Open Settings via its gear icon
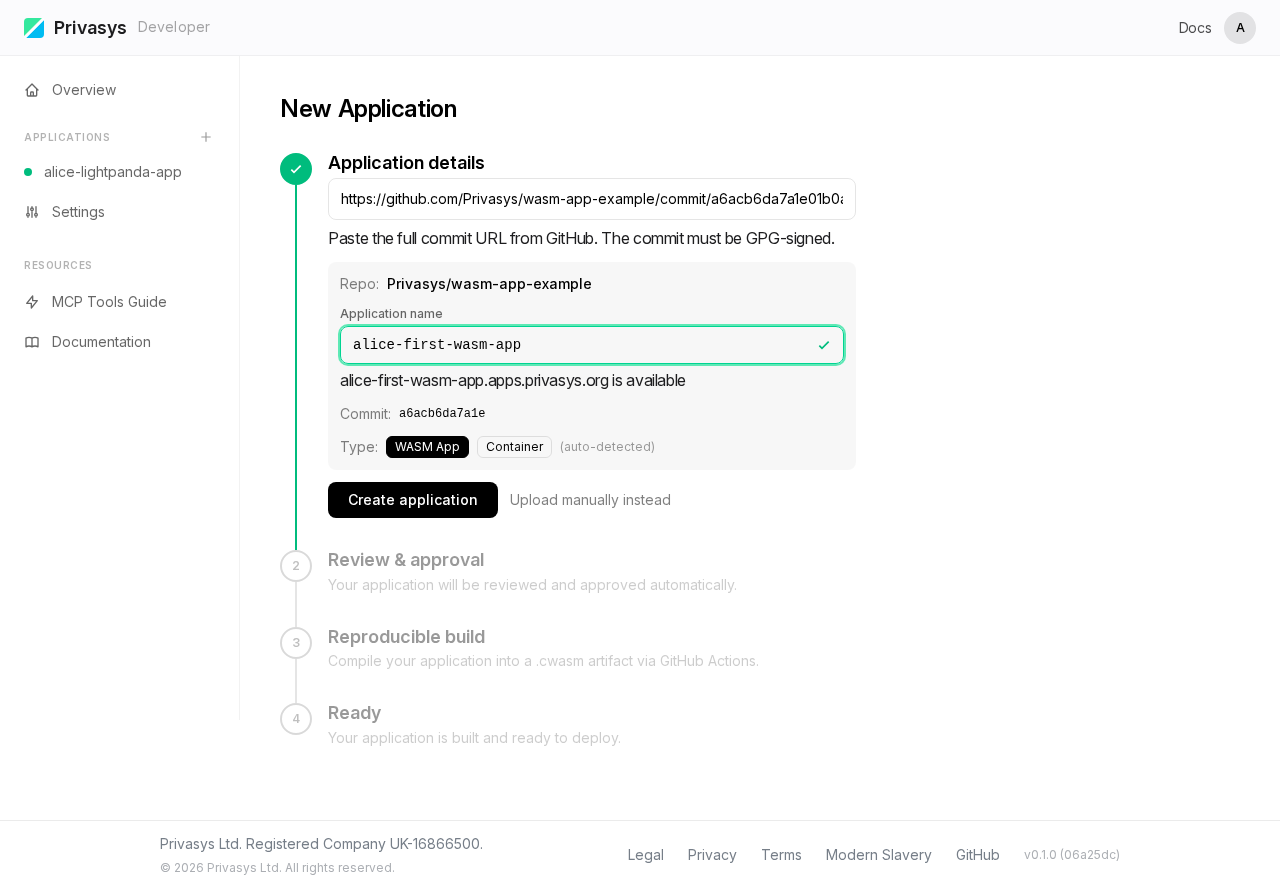This screenshot has height=889, width=1280. pos(30,212)
